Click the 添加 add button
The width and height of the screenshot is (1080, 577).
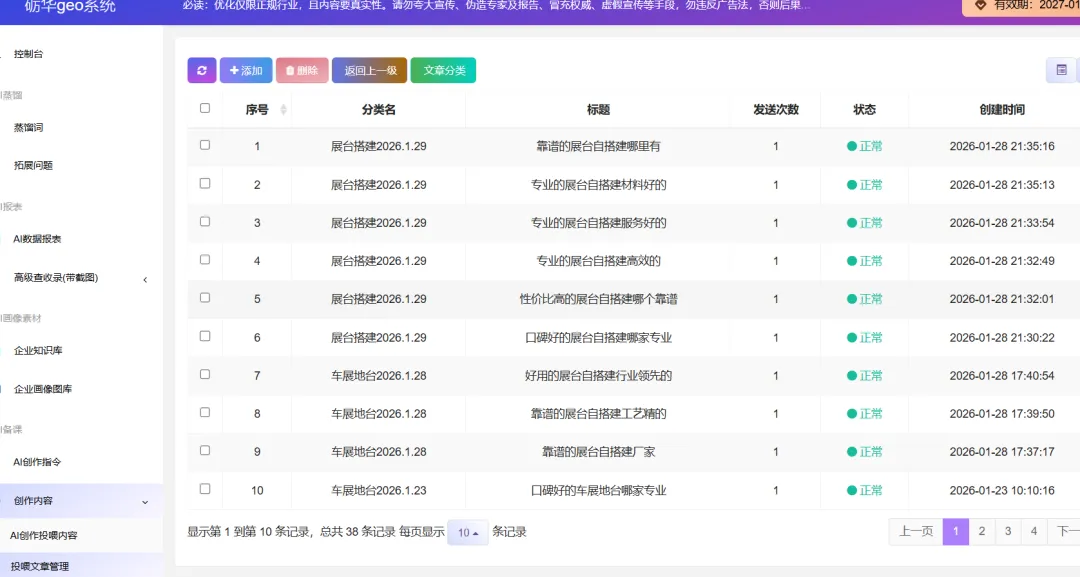click(x=246, y=70)
